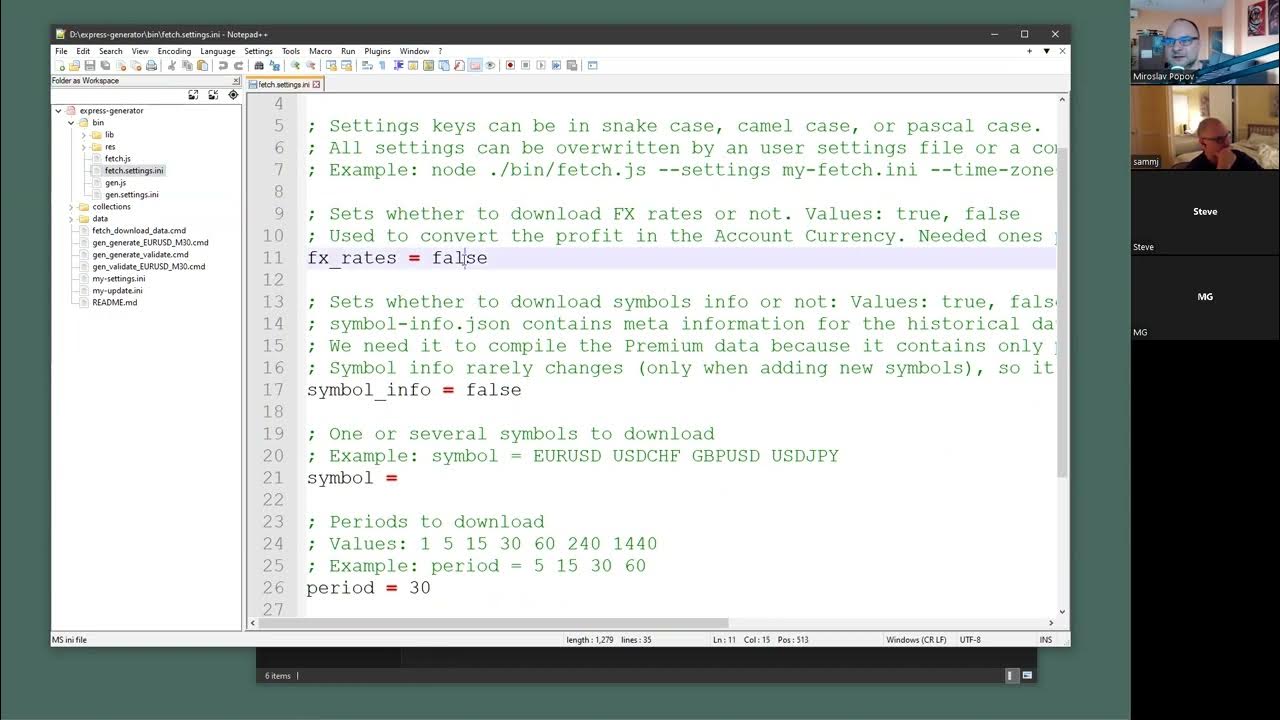Locate current file in workspace panel
The width and height of the screenshot is (1280, 720).
233,95
